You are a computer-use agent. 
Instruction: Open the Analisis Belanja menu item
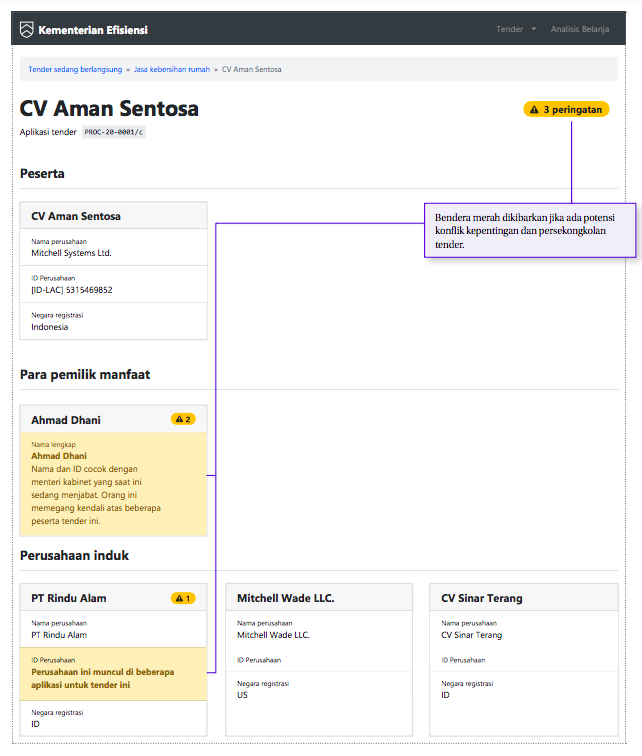click(579, 29)
